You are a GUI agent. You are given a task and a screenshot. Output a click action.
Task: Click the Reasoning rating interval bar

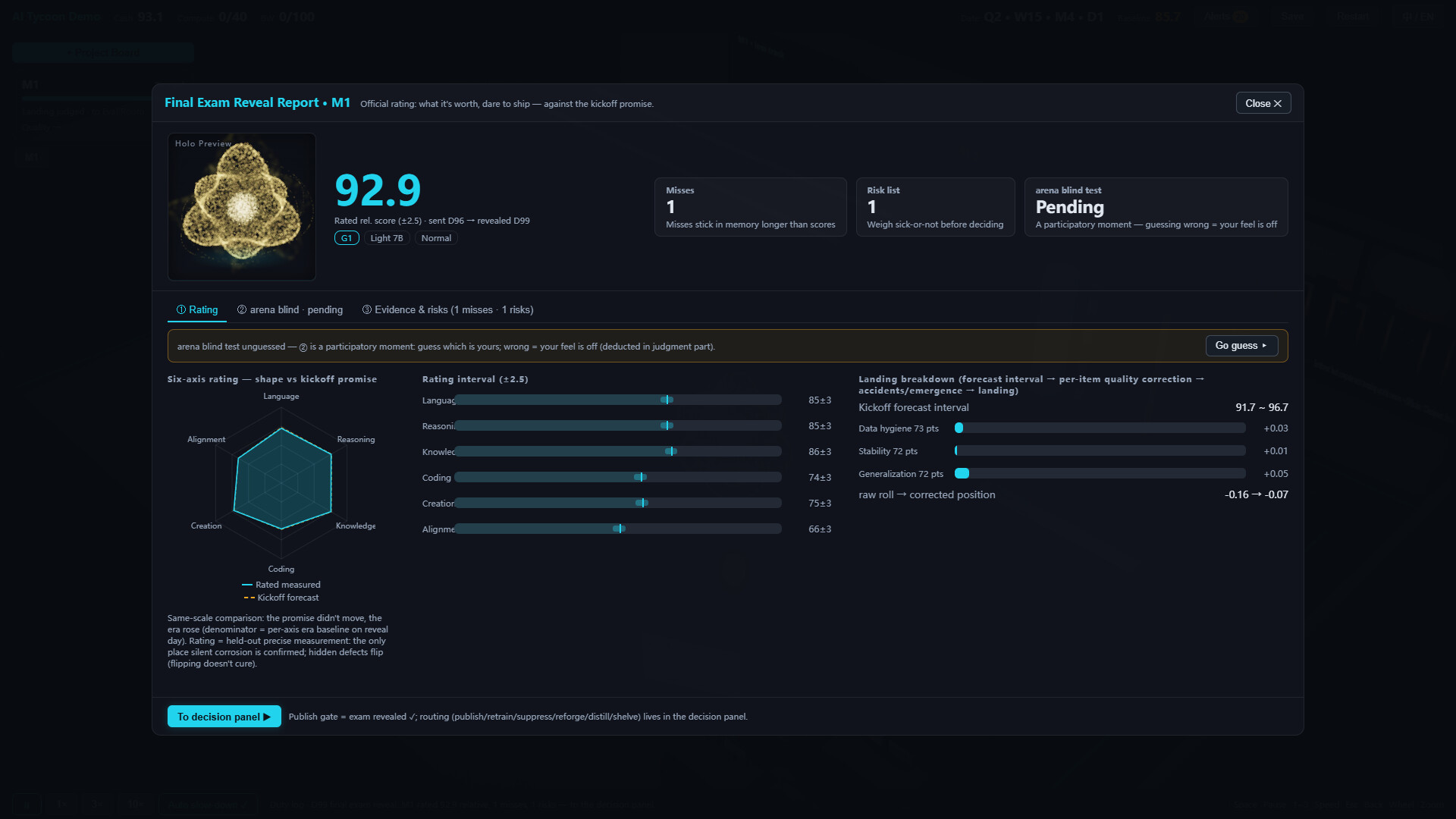tap(618, 425)
